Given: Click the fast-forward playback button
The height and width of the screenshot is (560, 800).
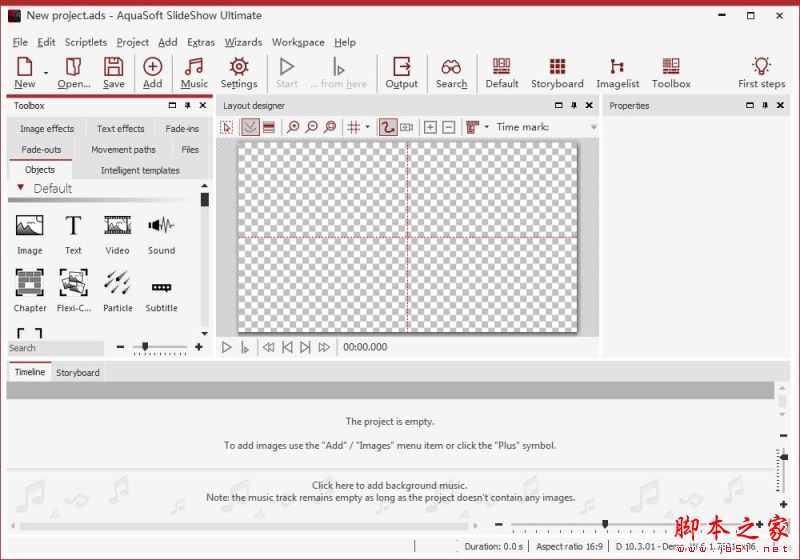Looking at the screenshot, I should click(324, 347).
